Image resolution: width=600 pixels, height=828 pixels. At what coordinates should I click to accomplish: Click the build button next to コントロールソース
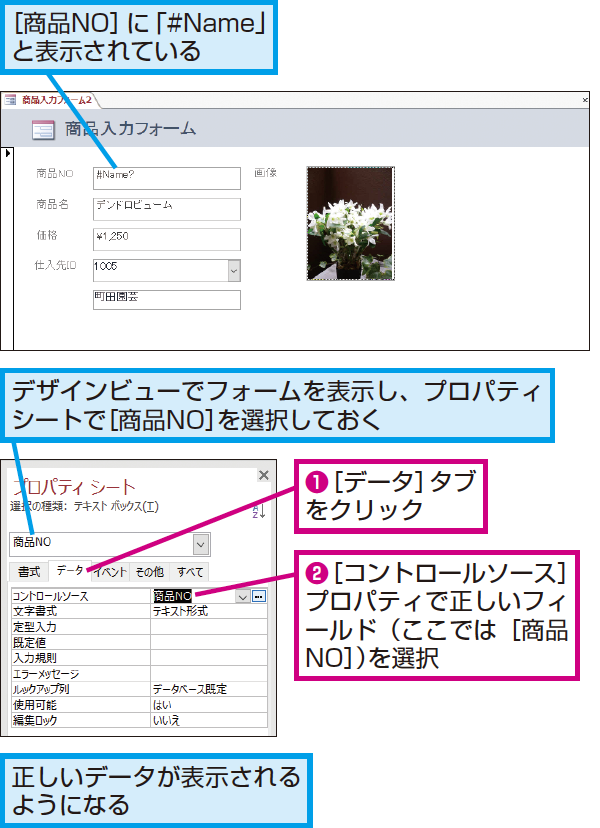click(259, 596)
